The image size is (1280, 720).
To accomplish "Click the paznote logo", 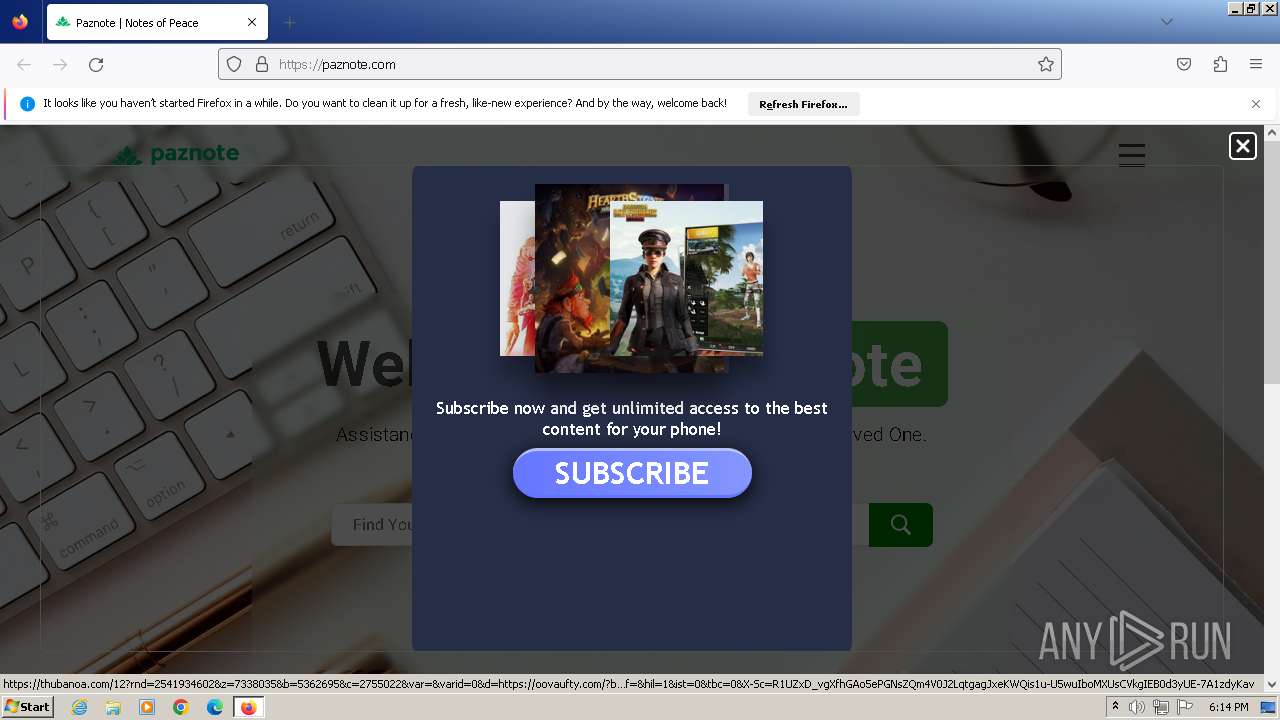I will 175,154.
